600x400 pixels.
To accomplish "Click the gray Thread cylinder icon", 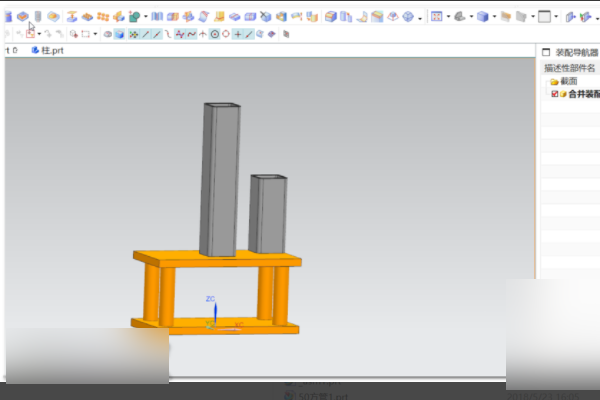I will coord(38,16).
